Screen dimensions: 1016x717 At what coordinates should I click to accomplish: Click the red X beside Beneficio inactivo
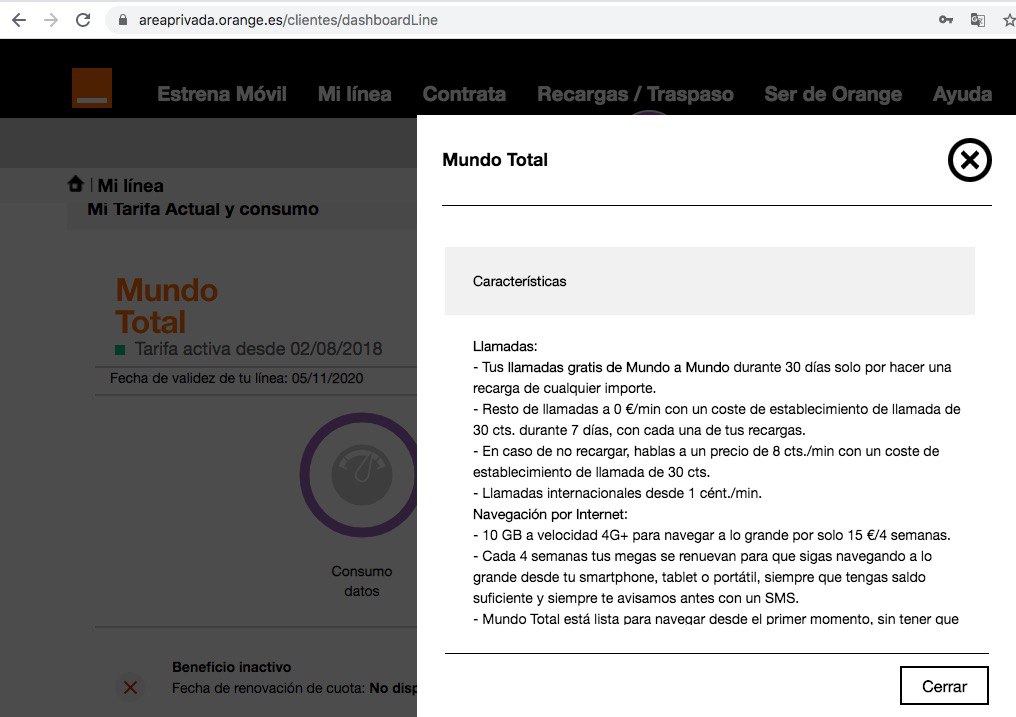click(x=130, y=687)
